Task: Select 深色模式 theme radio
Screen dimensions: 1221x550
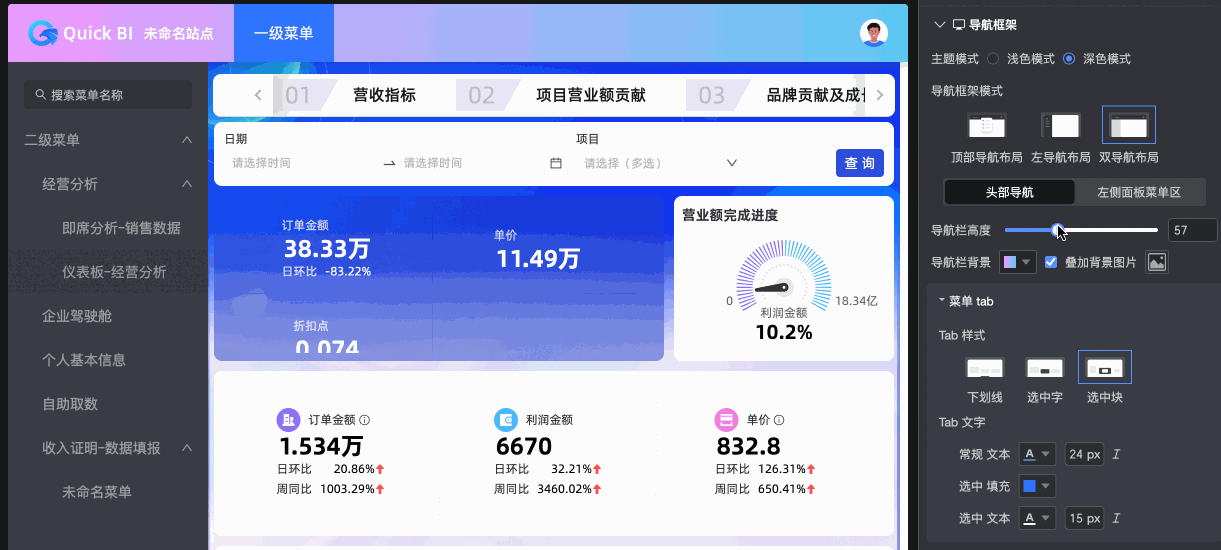Action: point(1069,59)
